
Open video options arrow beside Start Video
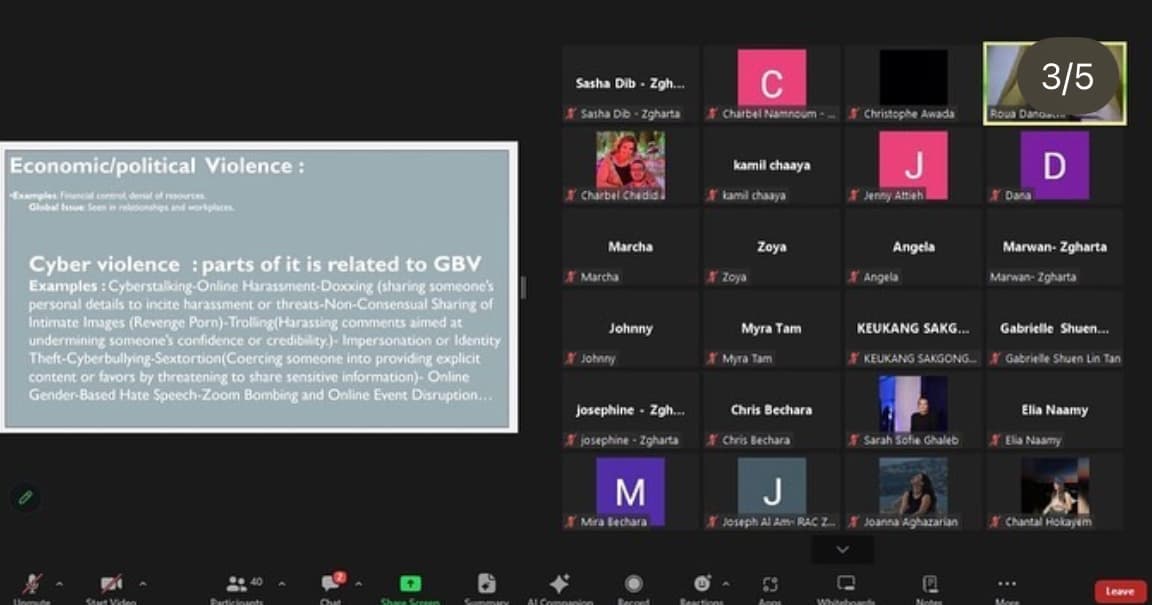(142, 584)
